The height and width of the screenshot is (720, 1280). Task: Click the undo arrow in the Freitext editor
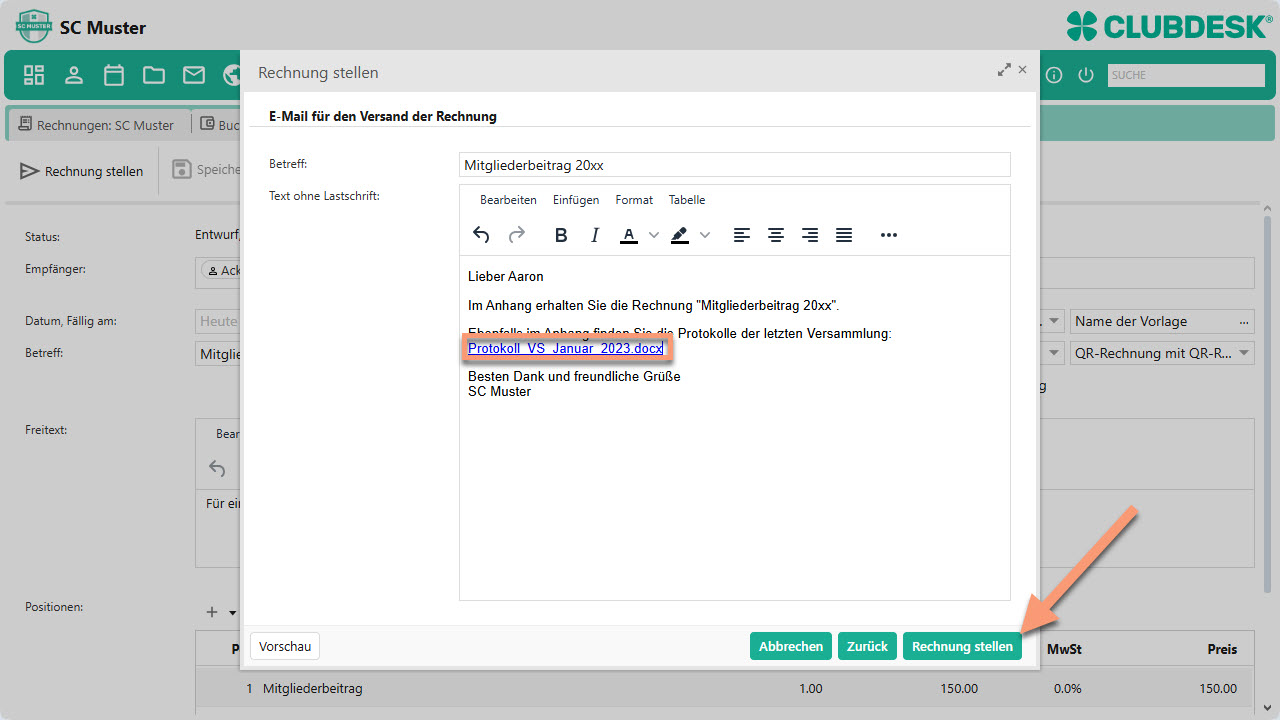click(217, 468)
